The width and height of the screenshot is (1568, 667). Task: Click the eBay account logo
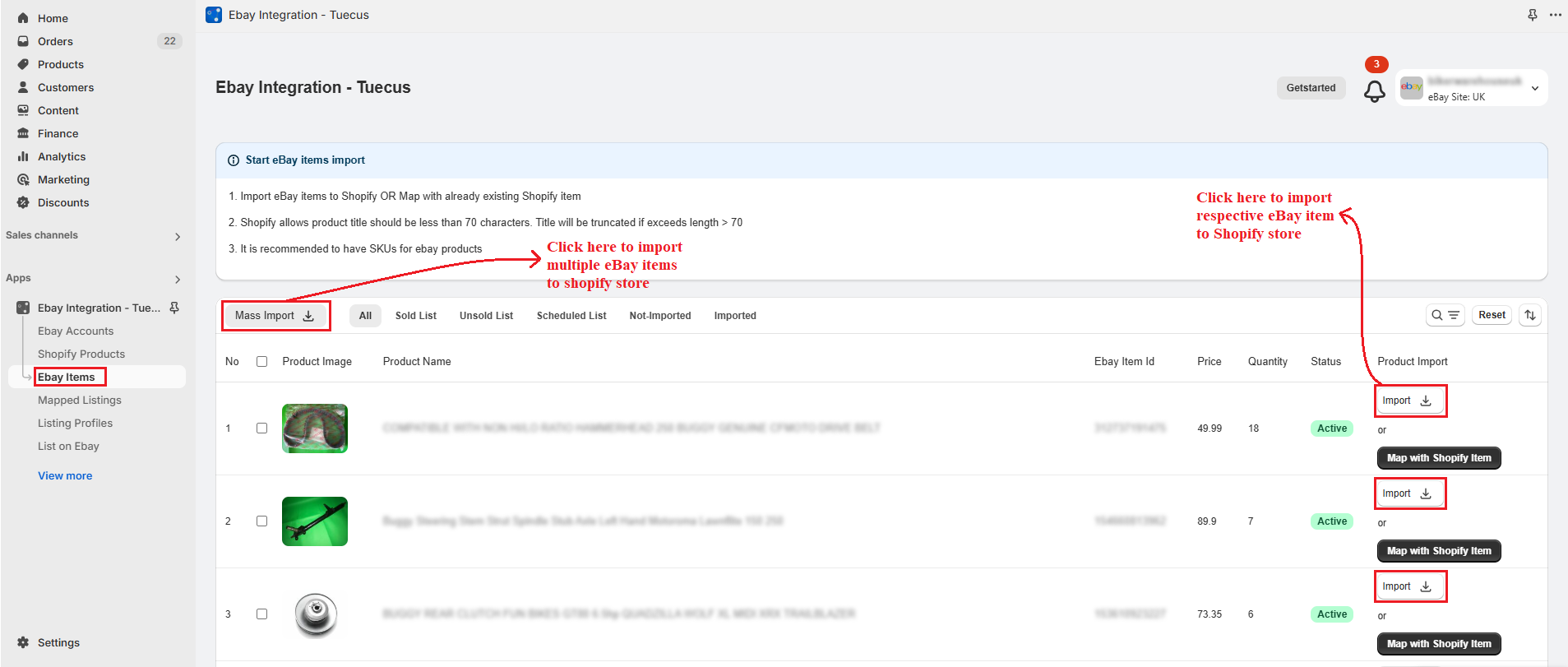[x=1412, y=87]
